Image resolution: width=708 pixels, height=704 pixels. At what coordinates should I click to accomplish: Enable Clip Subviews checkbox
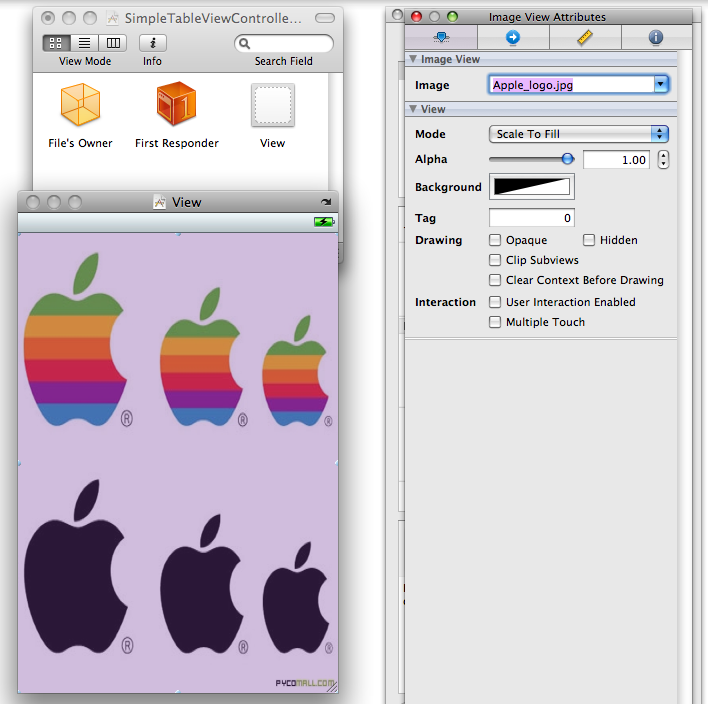(495, 260)
